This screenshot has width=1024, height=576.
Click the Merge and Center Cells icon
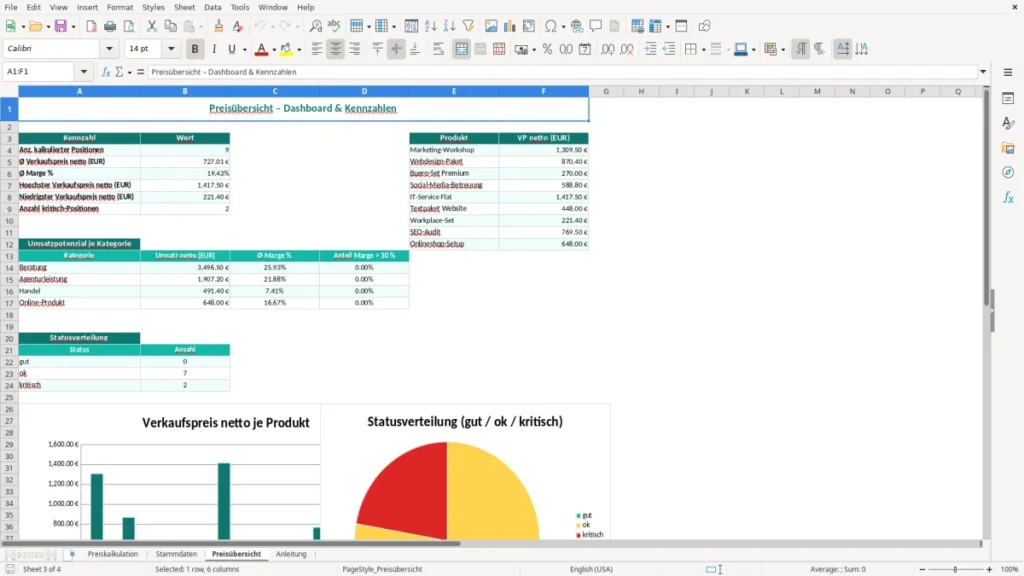[x=461, y=49]
